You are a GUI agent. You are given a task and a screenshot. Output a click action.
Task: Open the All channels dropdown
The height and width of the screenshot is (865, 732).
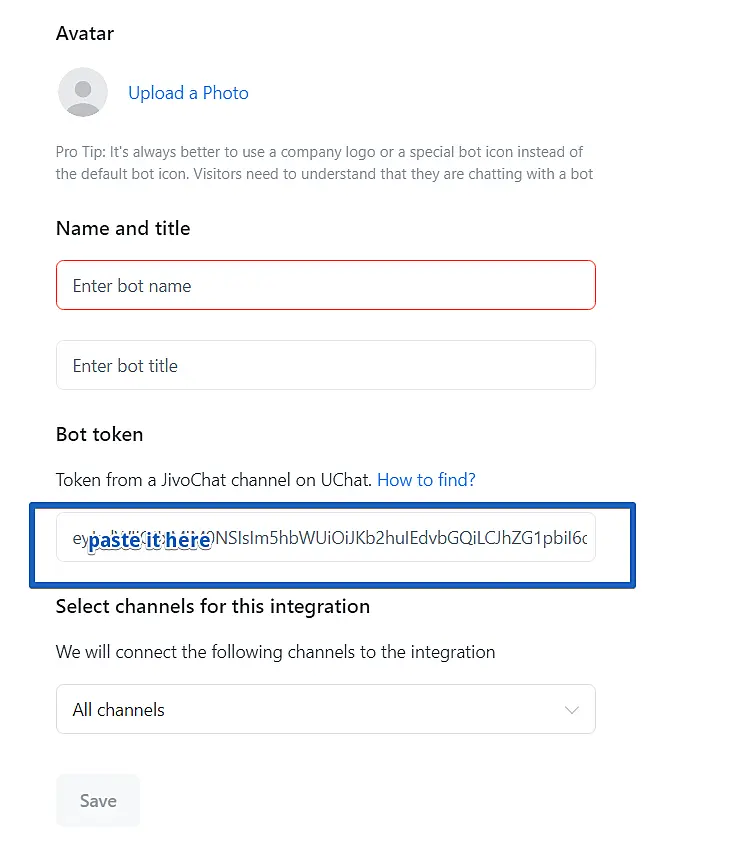tap(325, 710)
